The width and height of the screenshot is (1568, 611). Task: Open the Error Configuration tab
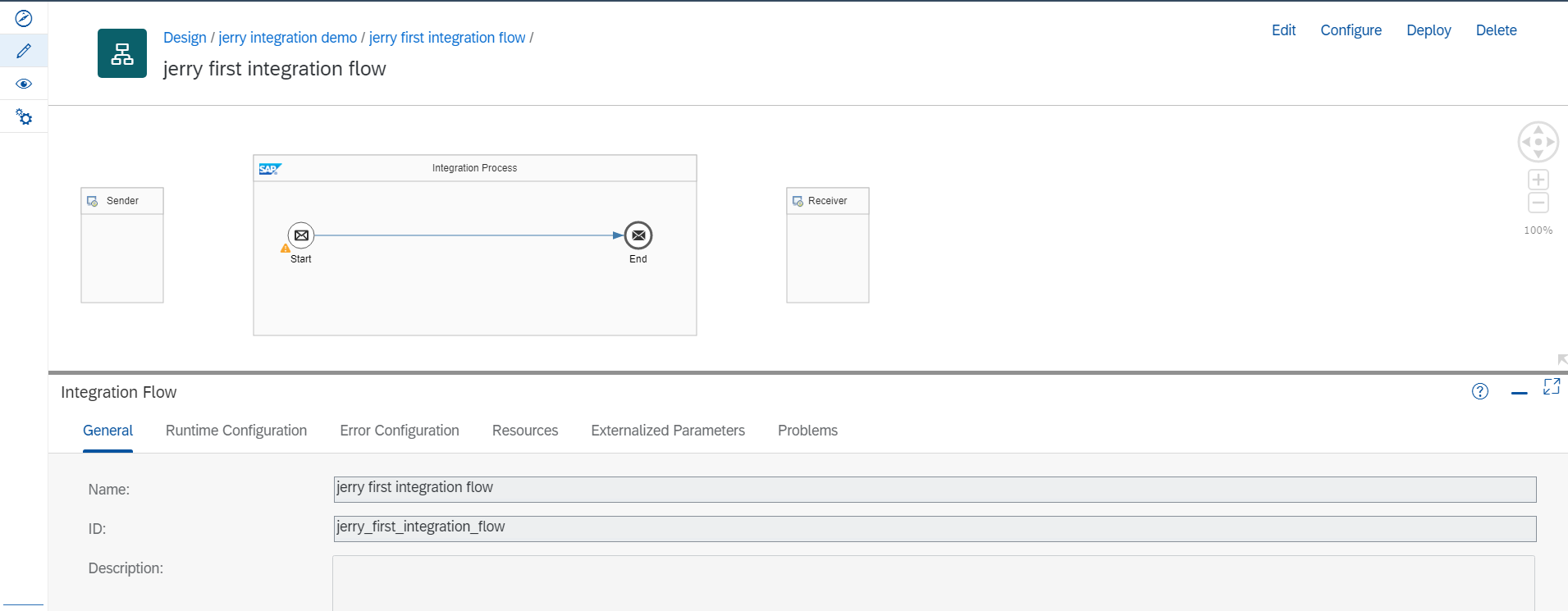coord(400,431)
